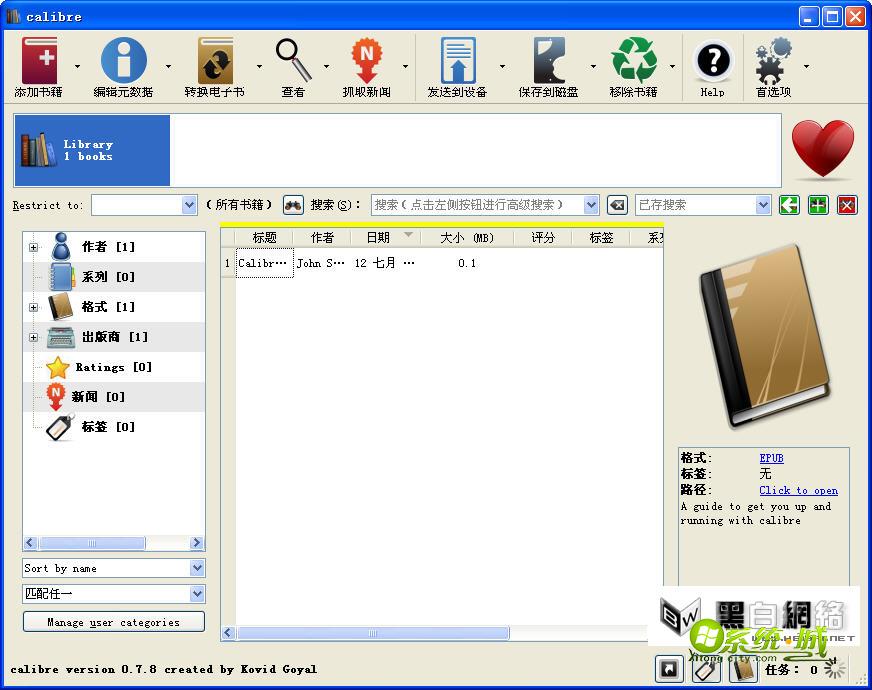This screenshot has height=690, width=872.
Task: Click the Add books icon
Action: pyautogui.click(x=40, y=62)
